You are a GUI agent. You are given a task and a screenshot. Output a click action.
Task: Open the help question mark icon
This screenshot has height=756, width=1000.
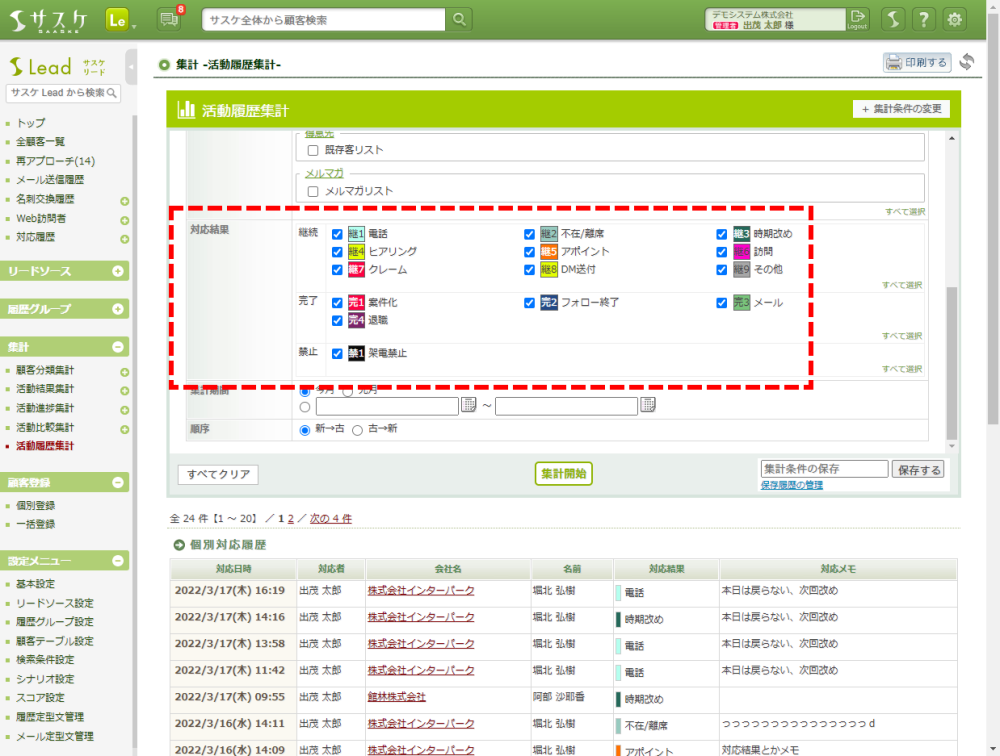coord(924,19)
